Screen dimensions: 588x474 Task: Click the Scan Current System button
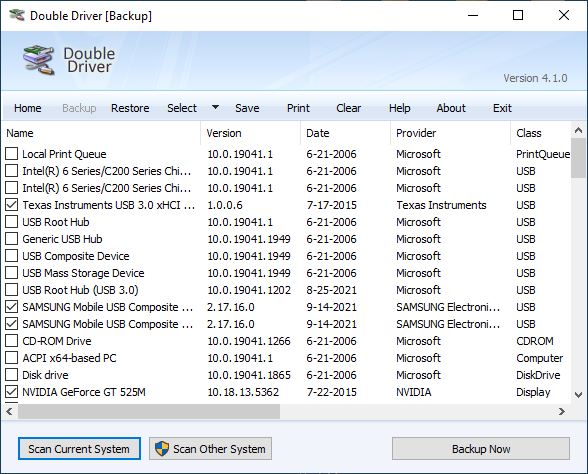click(x=79, y=448)
